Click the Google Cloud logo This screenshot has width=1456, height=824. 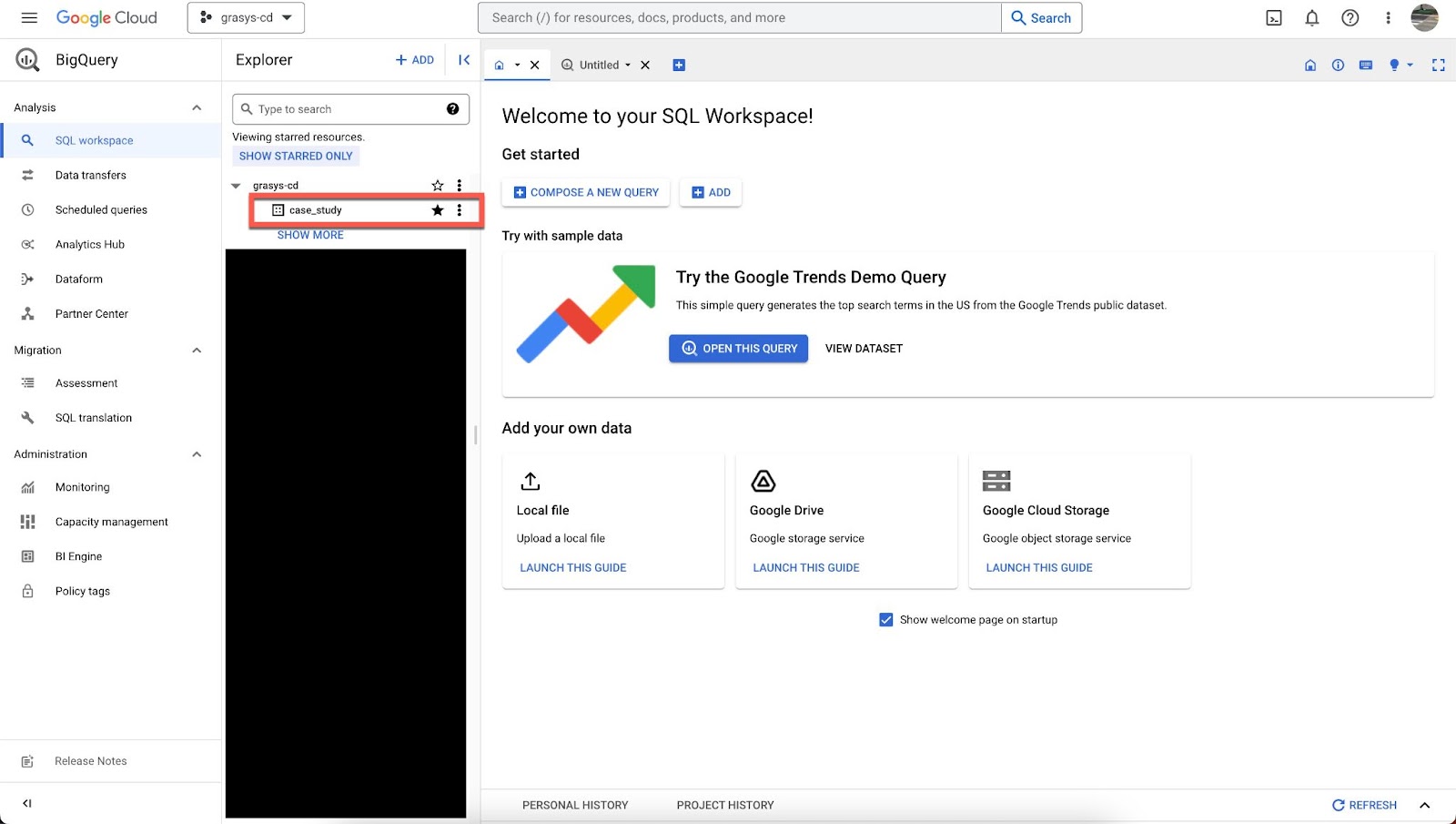(106, 17)
